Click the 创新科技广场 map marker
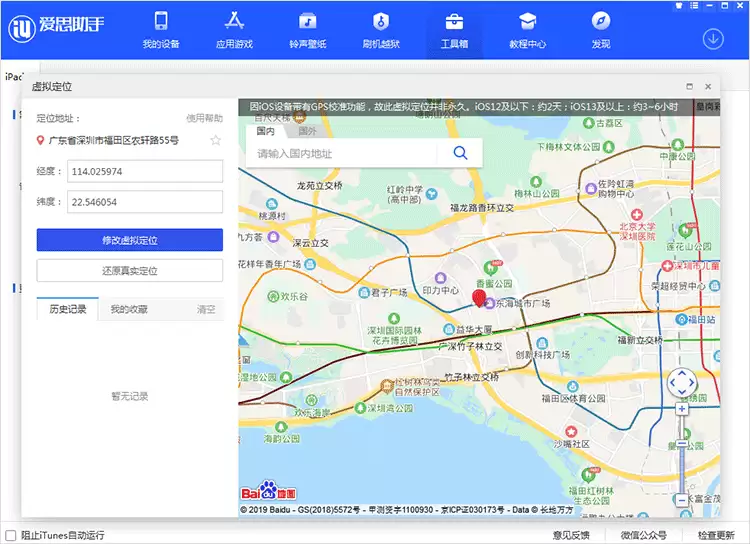750x544 pixels. (x=542, y=343)
